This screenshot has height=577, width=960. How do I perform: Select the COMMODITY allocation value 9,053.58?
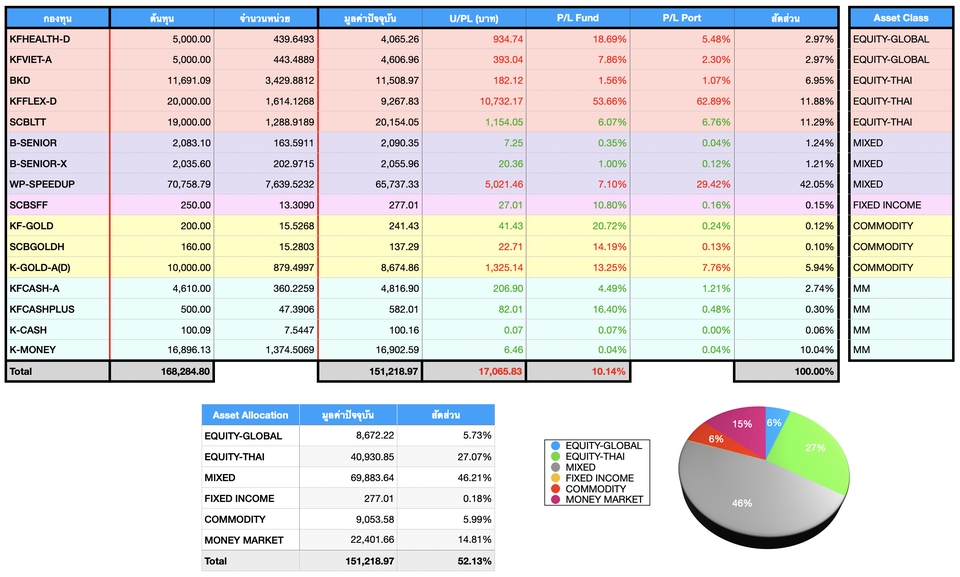point(348,519)
